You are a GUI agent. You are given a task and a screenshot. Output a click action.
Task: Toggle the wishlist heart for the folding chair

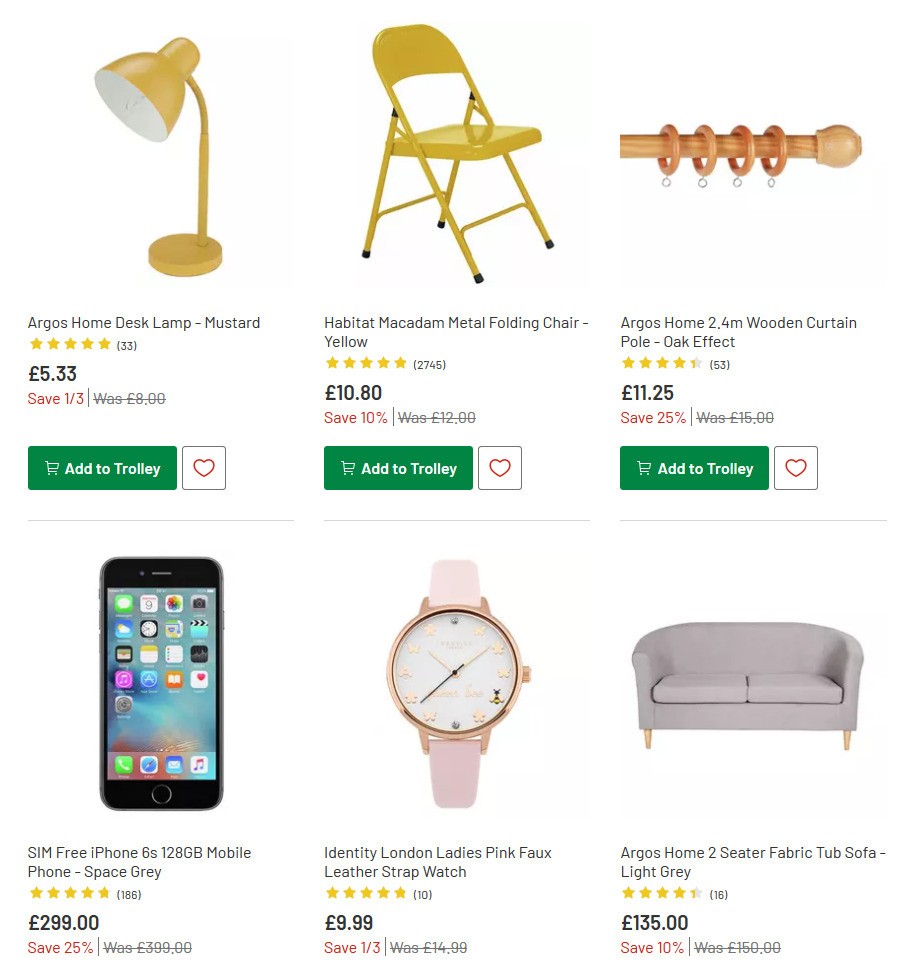(500, 467)
